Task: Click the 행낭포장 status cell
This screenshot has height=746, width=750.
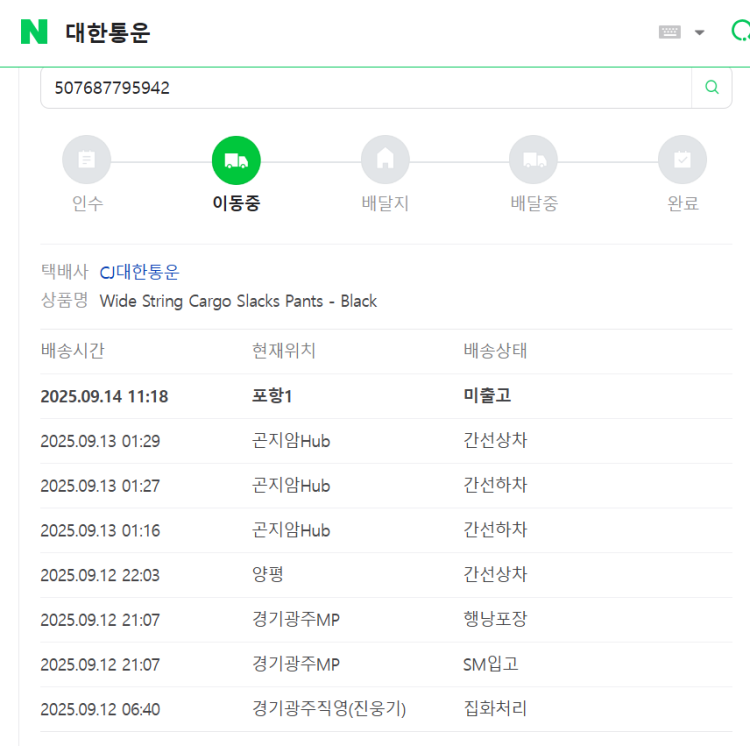Action: (495, 619)
